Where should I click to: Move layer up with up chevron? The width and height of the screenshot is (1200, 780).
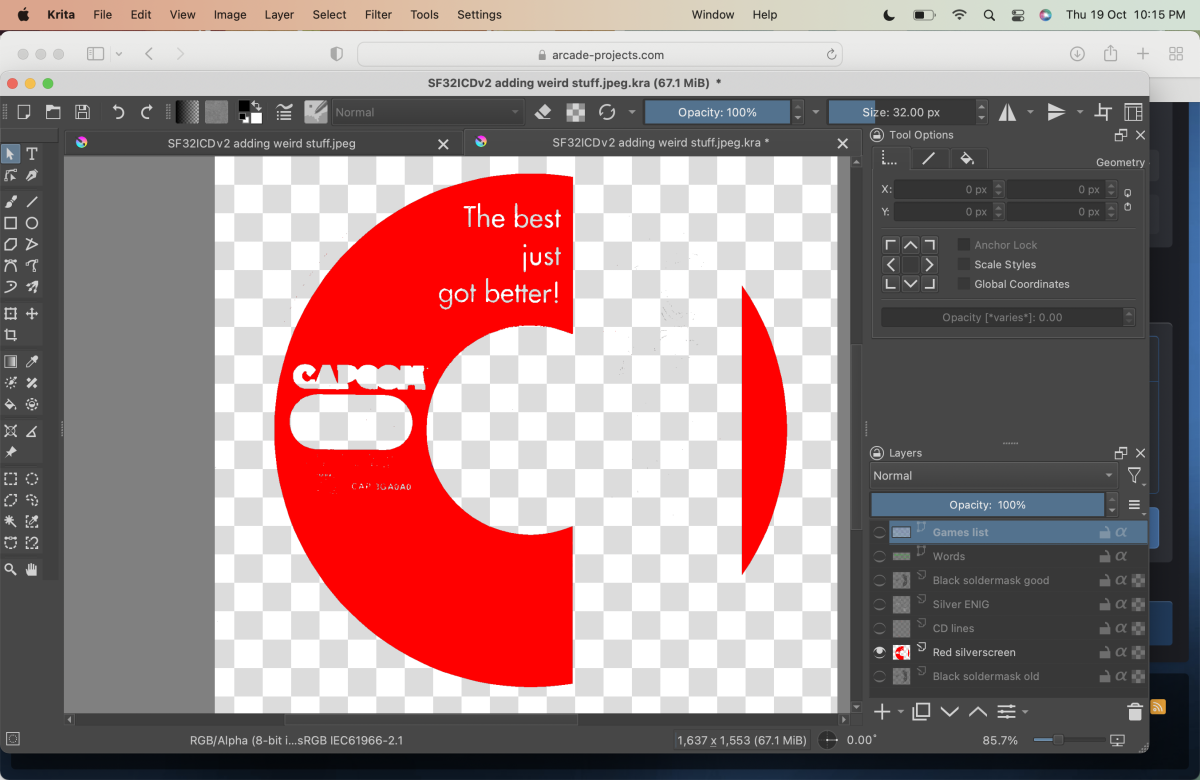pyautogui.click(x=978, y=712)
